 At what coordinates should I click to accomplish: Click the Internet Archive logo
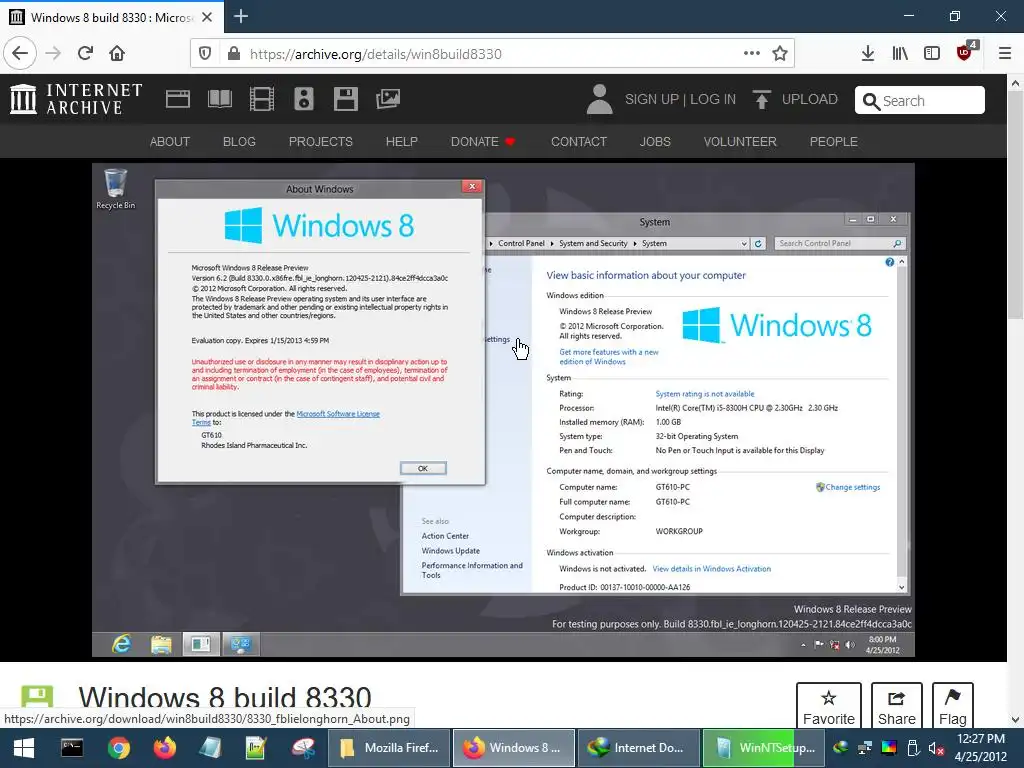point(76,99)
